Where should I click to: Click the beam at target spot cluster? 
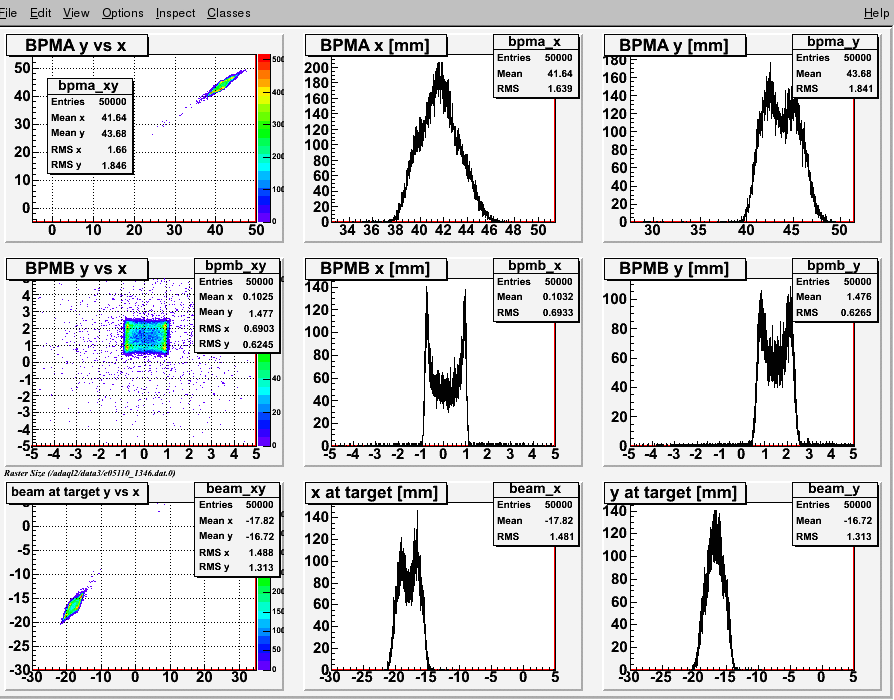pos(74,606)
